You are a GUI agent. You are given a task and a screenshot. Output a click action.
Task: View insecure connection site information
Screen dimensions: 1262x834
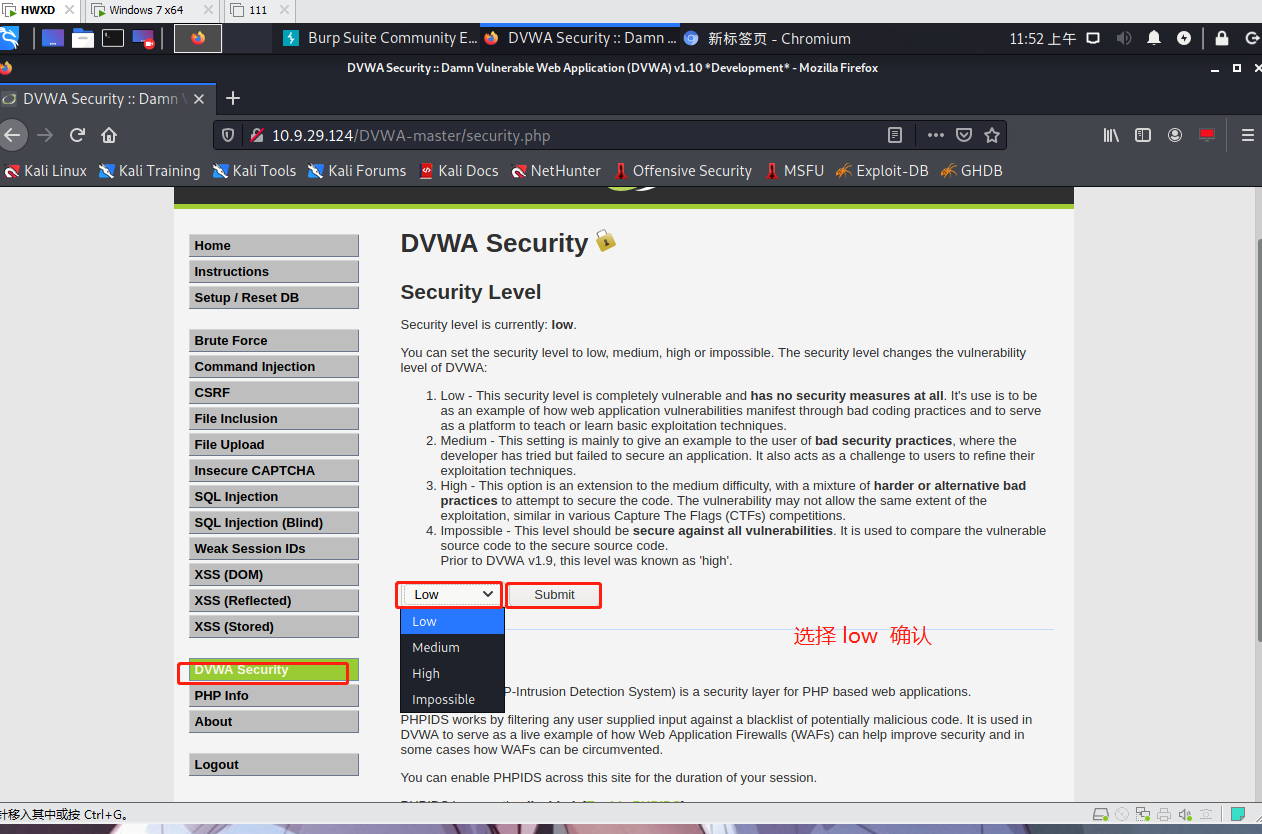pyautogui.click(x=256, y=135)
